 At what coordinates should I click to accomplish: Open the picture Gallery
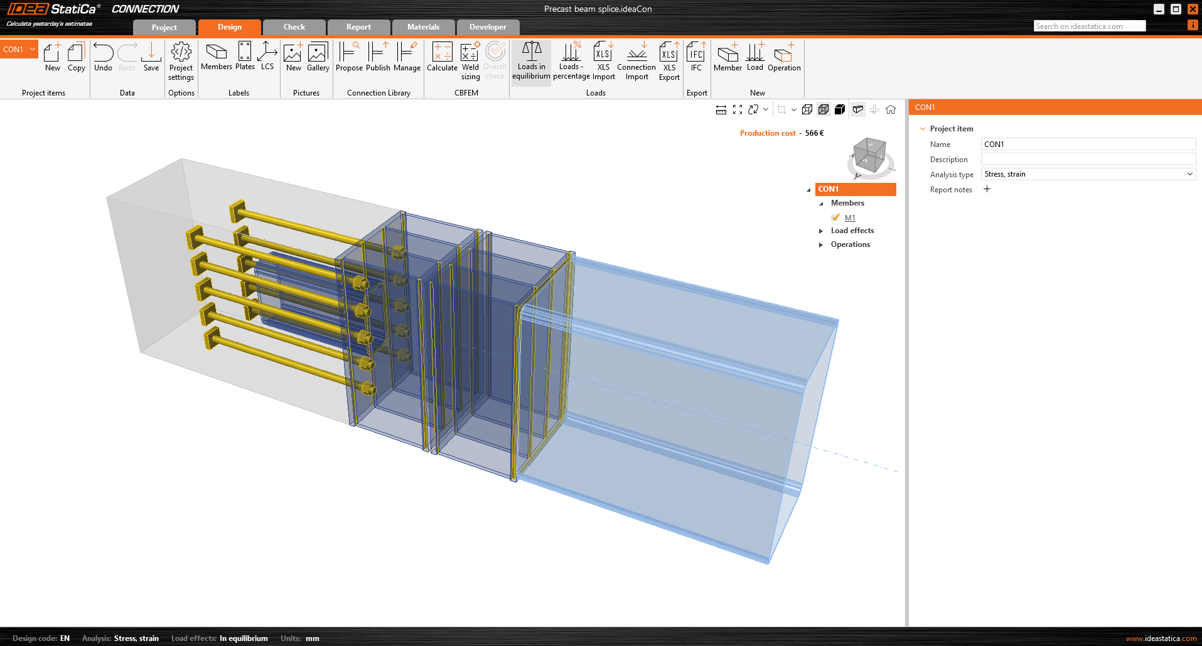tap(318, 57)
